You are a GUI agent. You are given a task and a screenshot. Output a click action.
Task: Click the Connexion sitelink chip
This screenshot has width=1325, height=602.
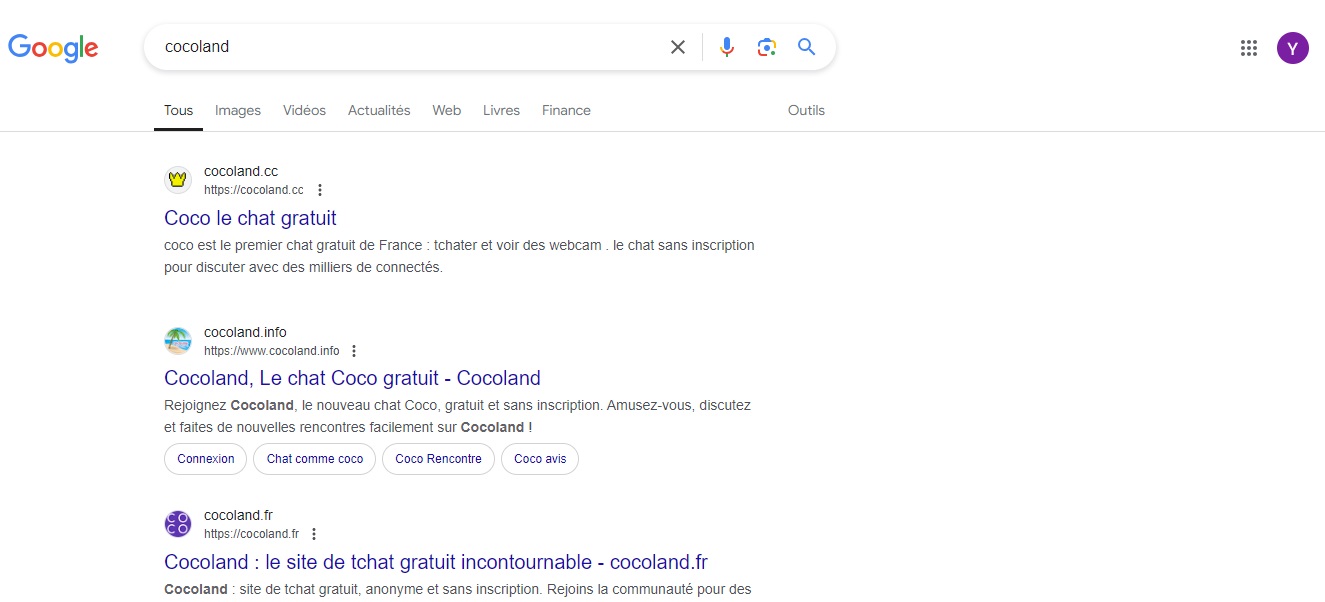pyautogui.click(x=206, y=459)
